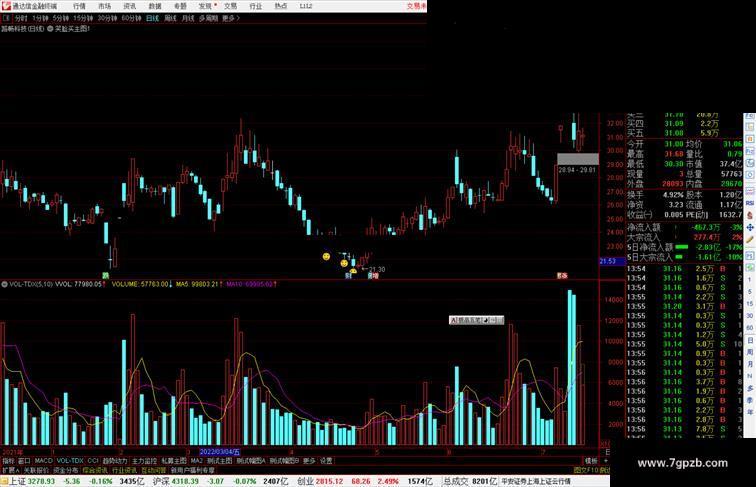Select the pencil drawing tool icon
756x487 pixels.
pyautogui.click(x=750, y=239)
